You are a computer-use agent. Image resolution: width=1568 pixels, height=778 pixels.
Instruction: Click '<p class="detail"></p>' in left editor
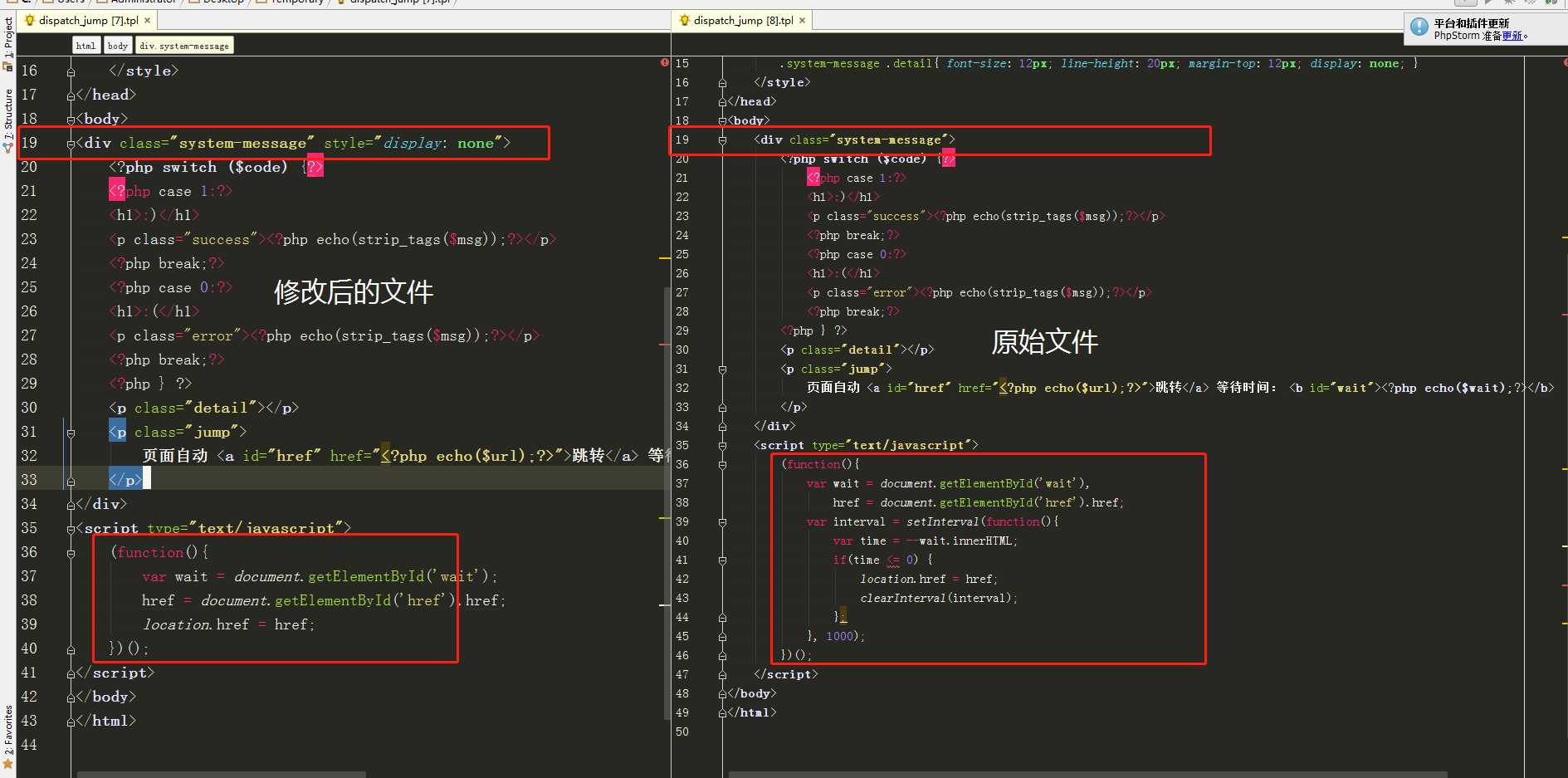[x=204, y=408]
